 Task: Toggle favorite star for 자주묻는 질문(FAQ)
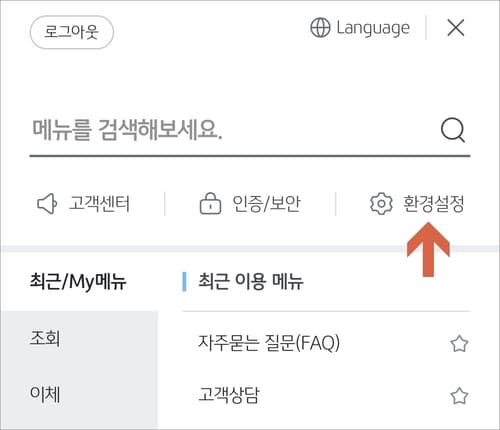[x=459, y=344]
